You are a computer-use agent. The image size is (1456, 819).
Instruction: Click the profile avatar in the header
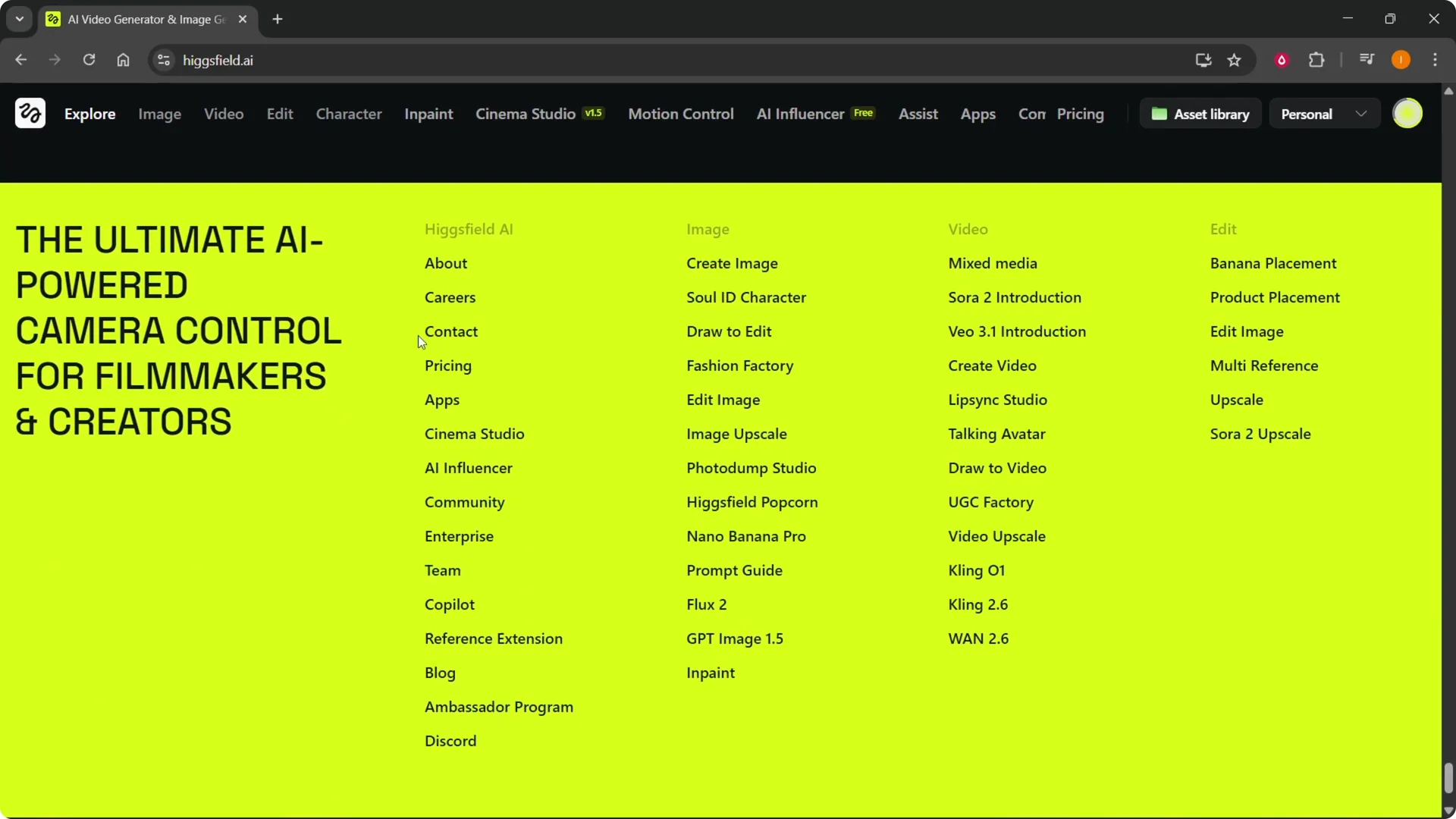point(1409,113)
